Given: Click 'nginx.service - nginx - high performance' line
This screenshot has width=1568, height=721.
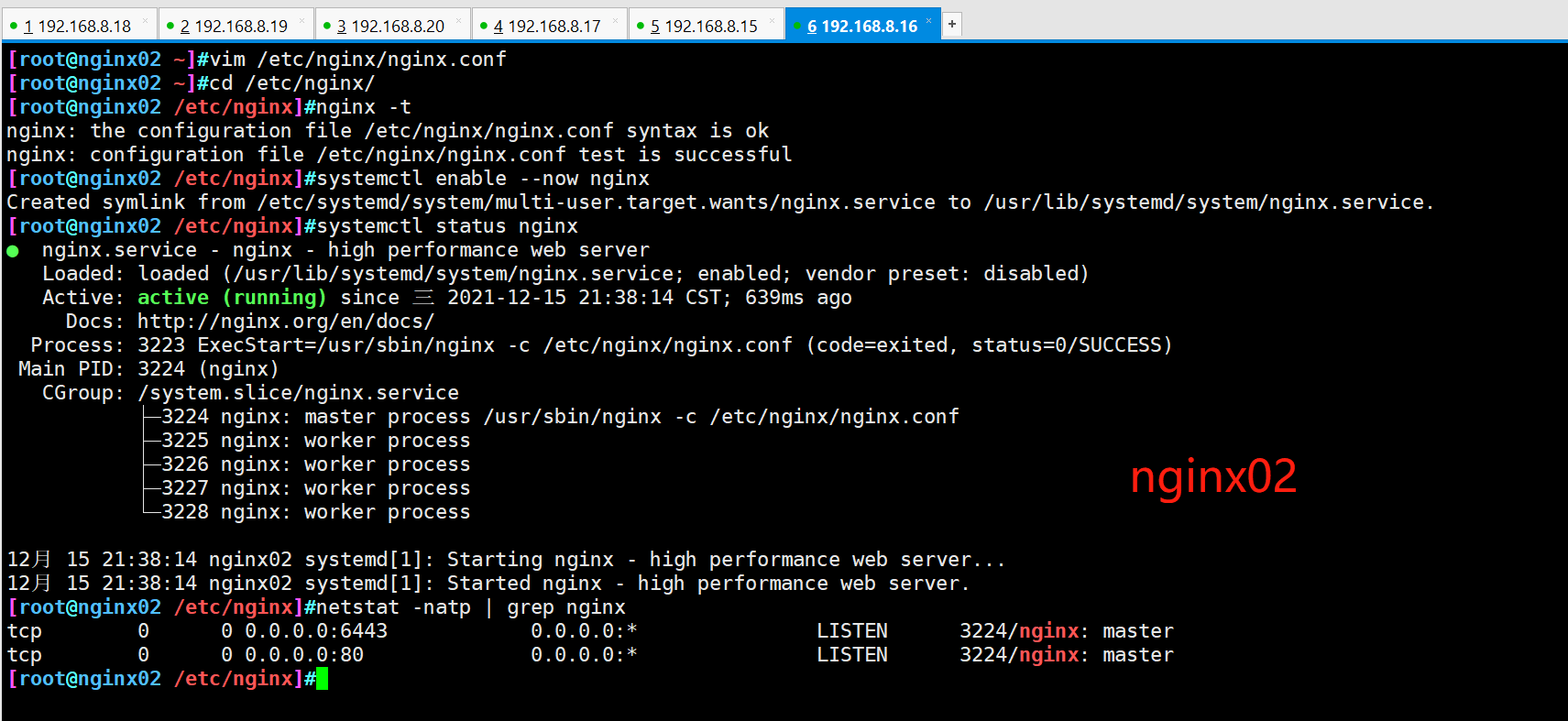Looking at the screenshot, I should point(345,250).
